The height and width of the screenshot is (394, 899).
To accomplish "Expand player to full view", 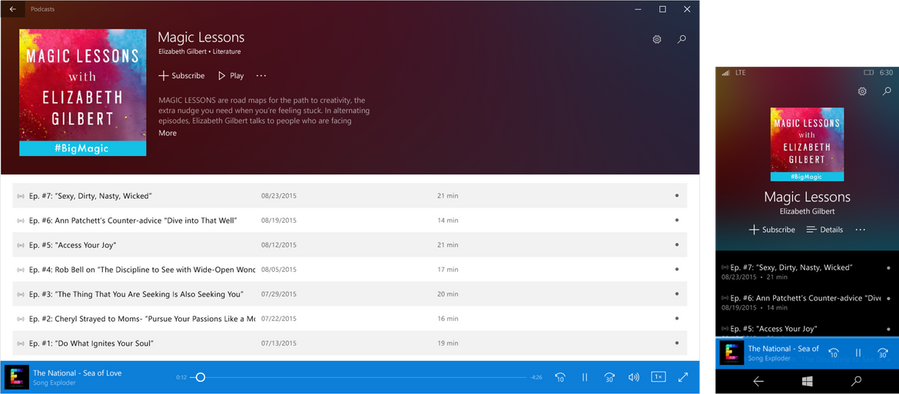I will [x=683, y=377].
